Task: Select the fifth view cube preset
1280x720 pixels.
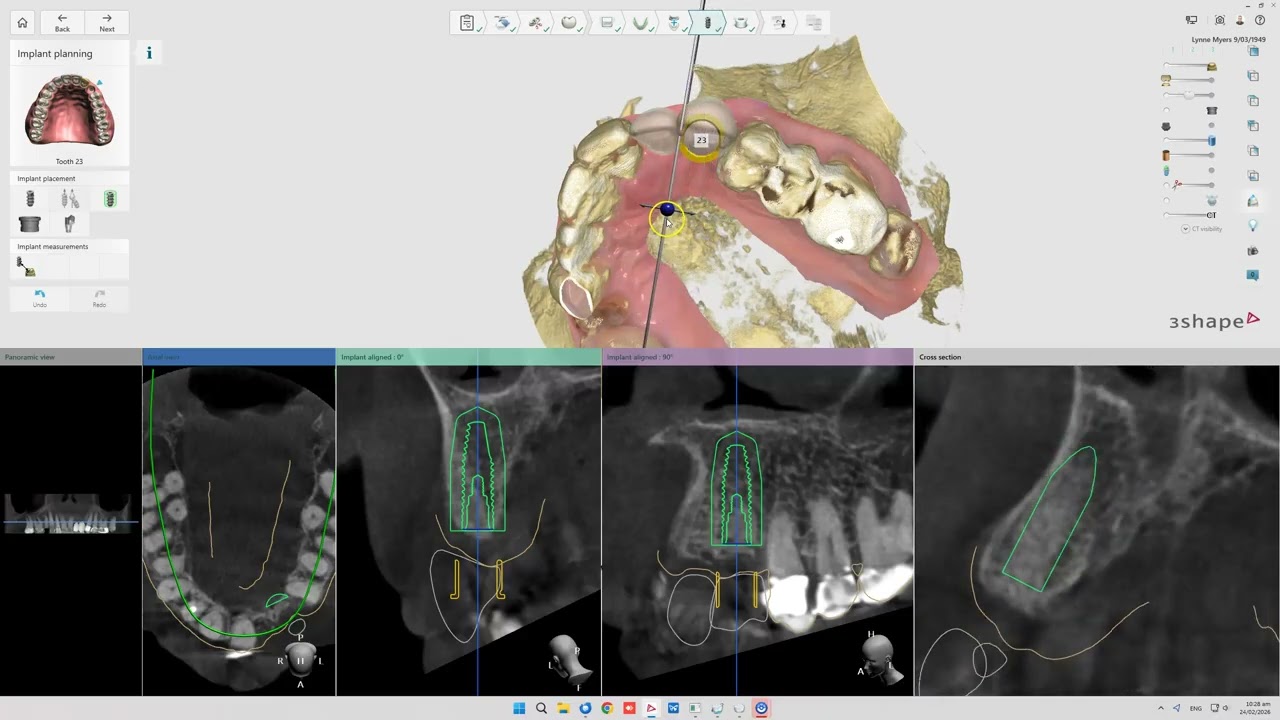Action: pos(1253,151)
